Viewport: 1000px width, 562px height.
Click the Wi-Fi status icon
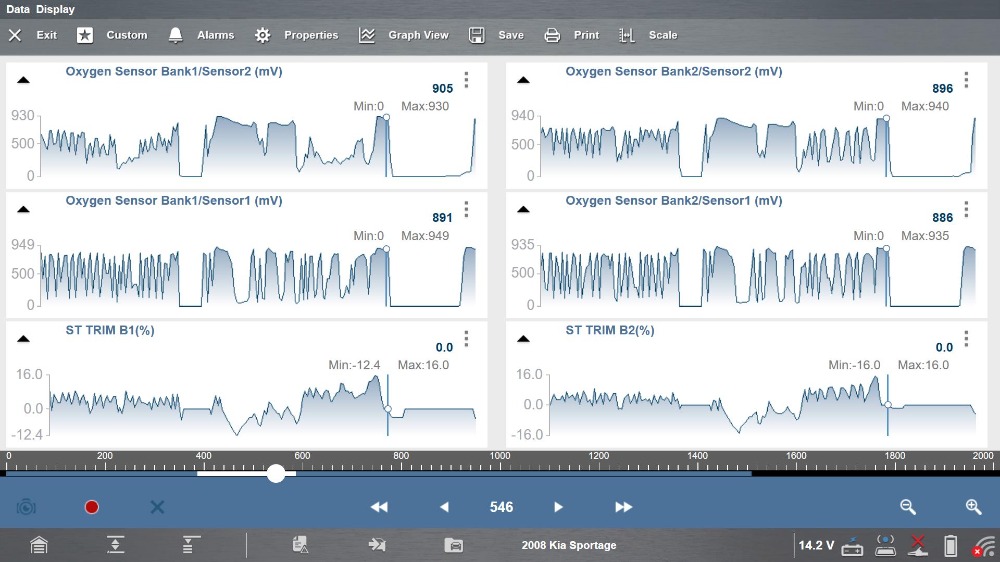pyautogui.click(x=984, y=546)
